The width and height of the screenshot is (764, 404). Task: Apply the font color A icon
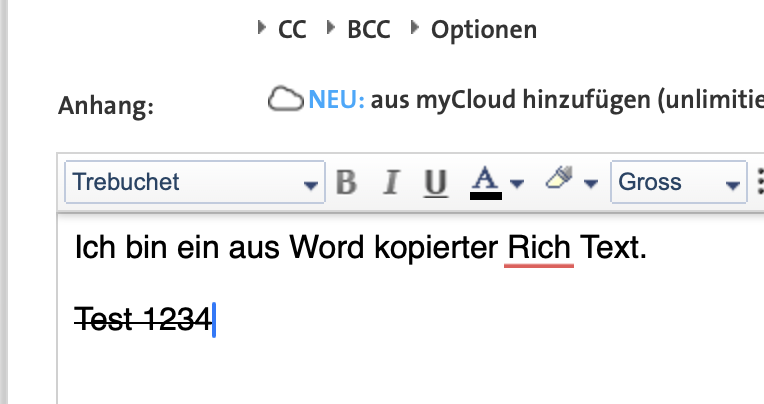tap(485, 180)
